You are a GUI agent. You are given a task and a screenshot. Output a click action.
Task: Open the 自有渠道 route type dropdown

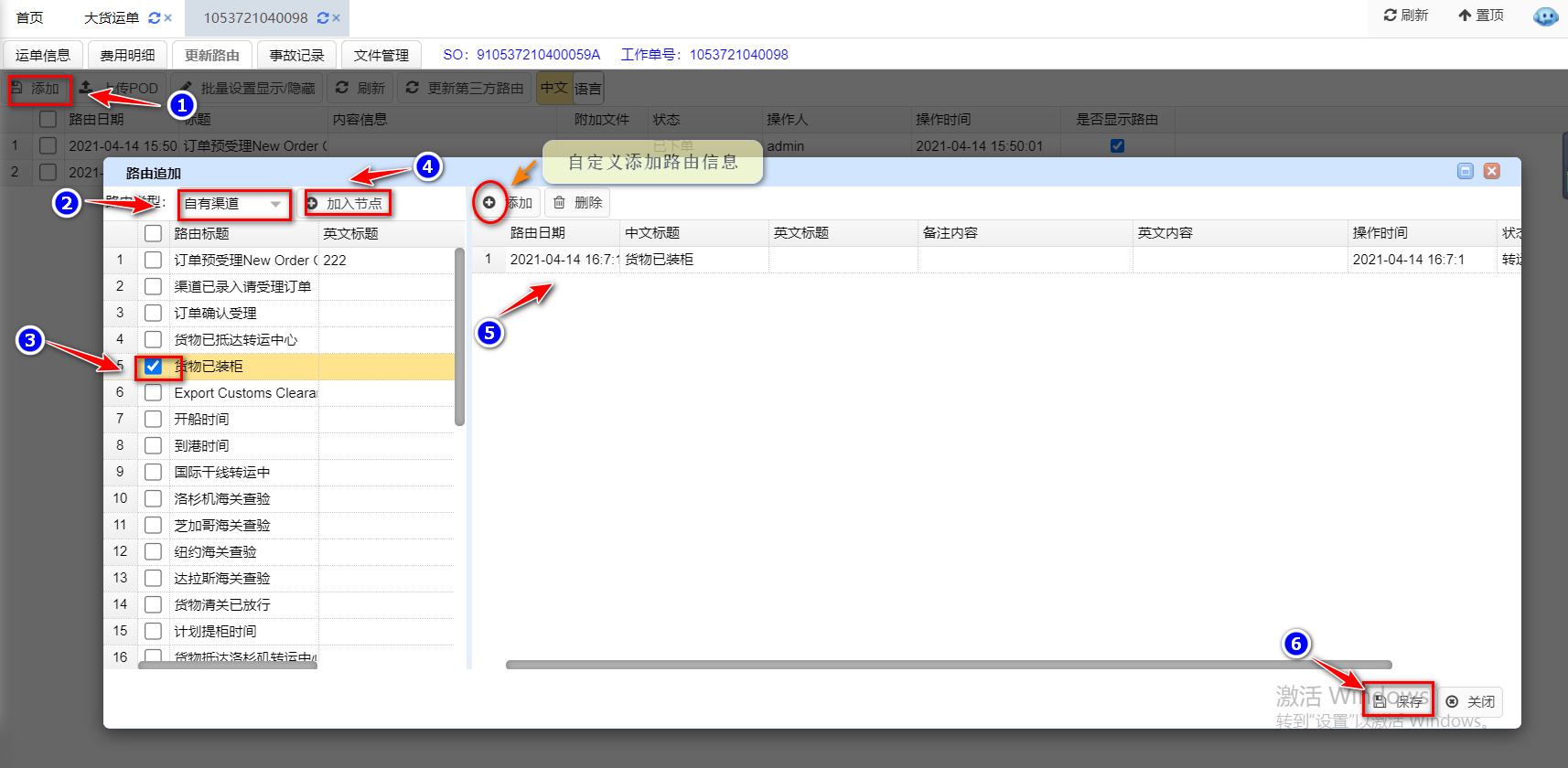click(233, 204)
